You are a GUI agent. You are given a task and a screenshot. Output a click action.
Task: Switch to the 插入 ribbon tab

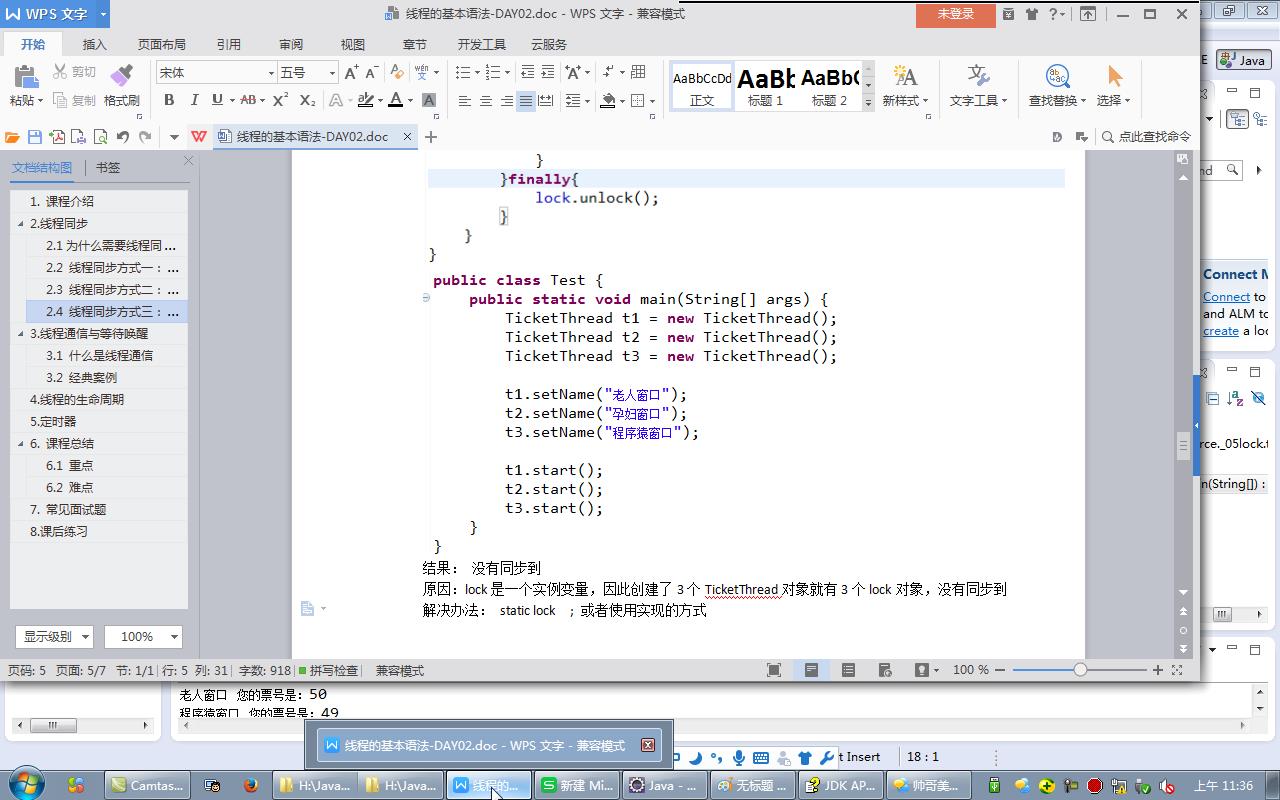pyautogui.click(x=94, y=44)
